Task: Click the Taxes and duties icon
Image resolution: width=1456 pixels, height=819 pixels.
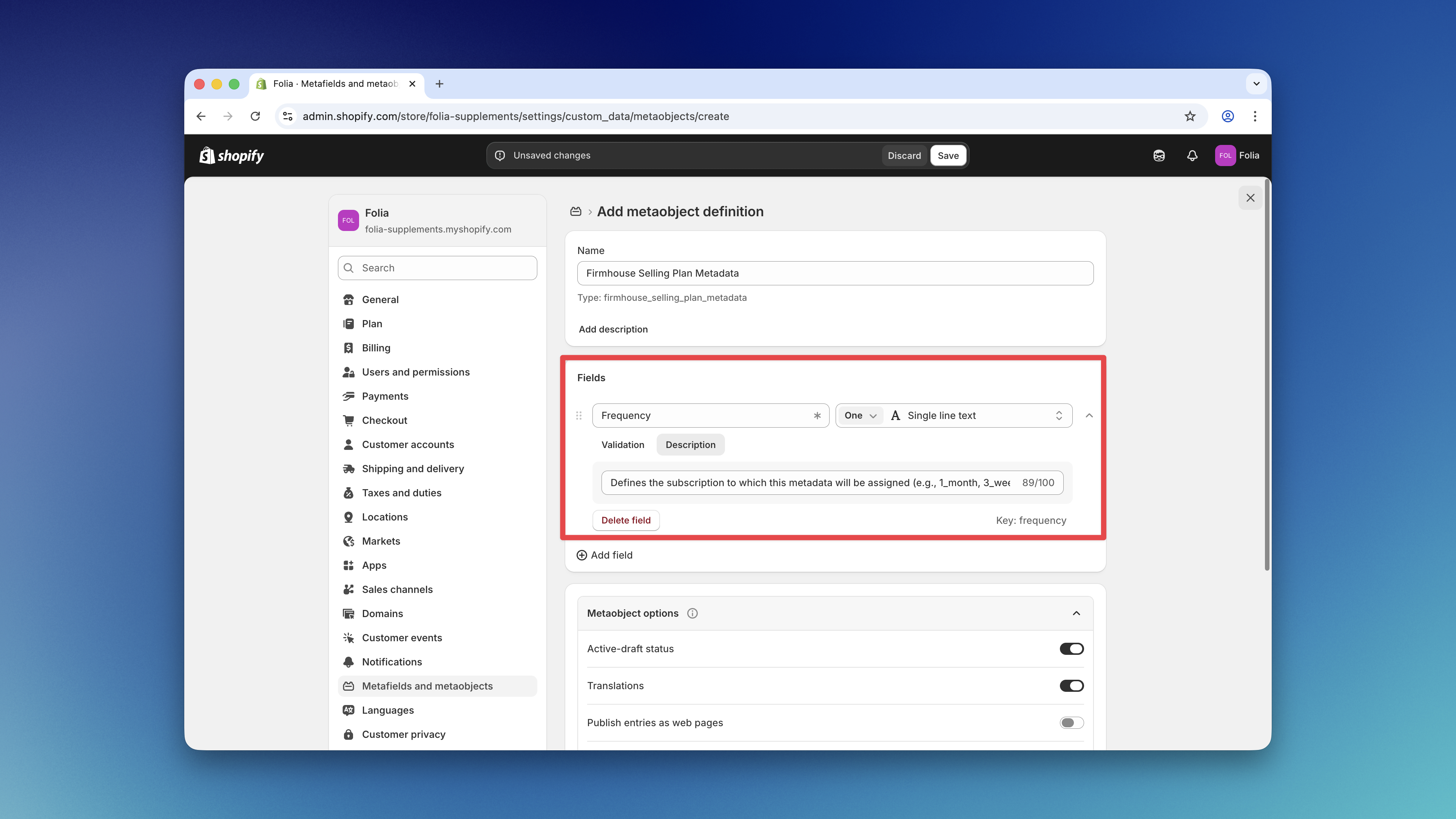Action: [x=348, y=493]
